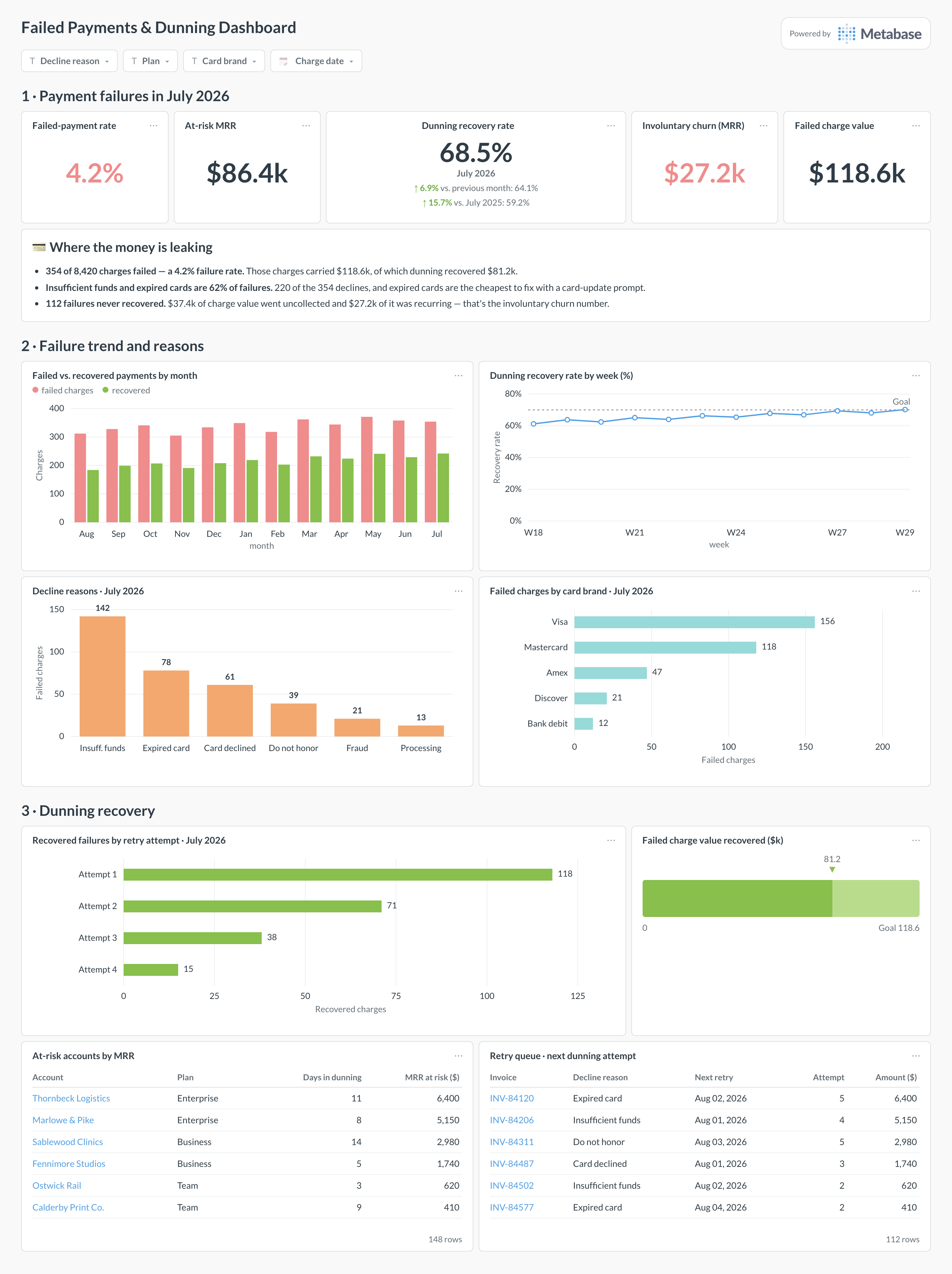Open Failed vs. recovered chart menu ellipsis

point(458,376)
